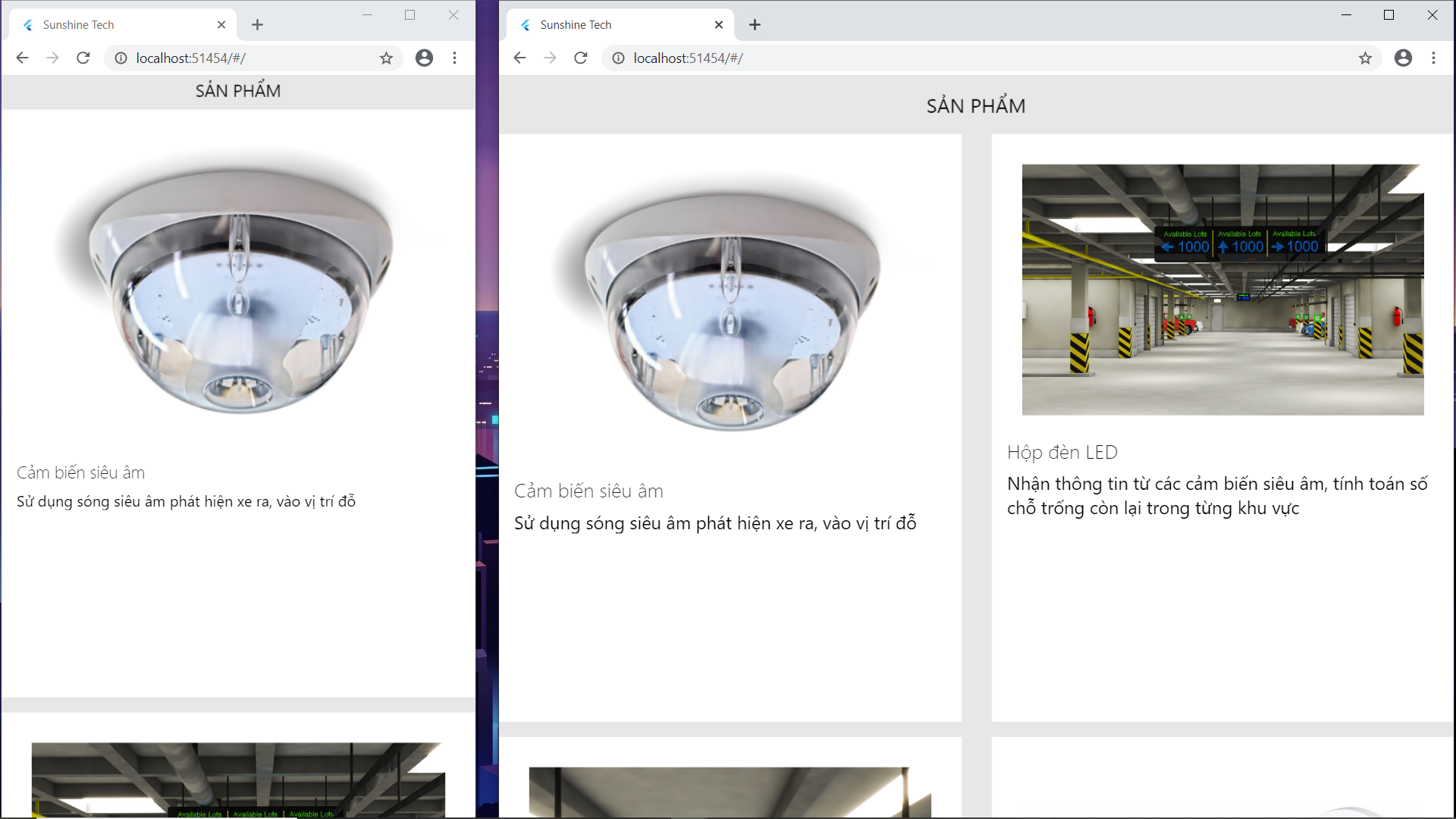The height and width of the screenshot is (819, 1456).
Task: Click reload icon in left browser window
Action: pyautogui.click(x=83, y=58)
